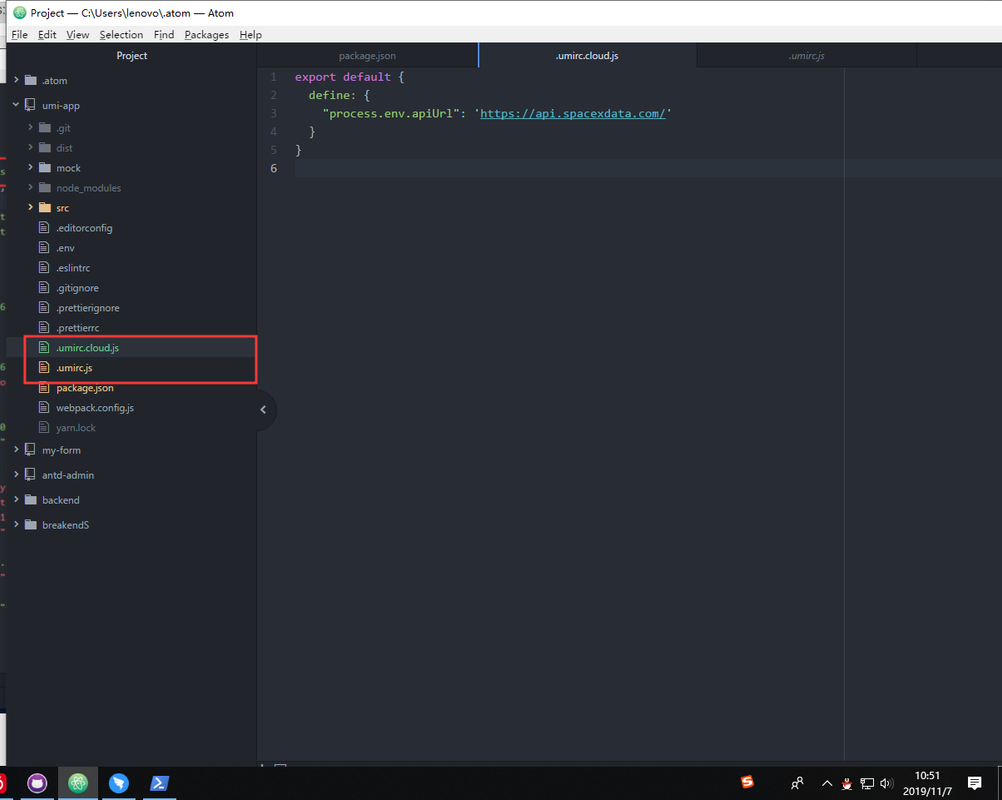Open the notification center icon
The image size is (1002, 800).
975,783
